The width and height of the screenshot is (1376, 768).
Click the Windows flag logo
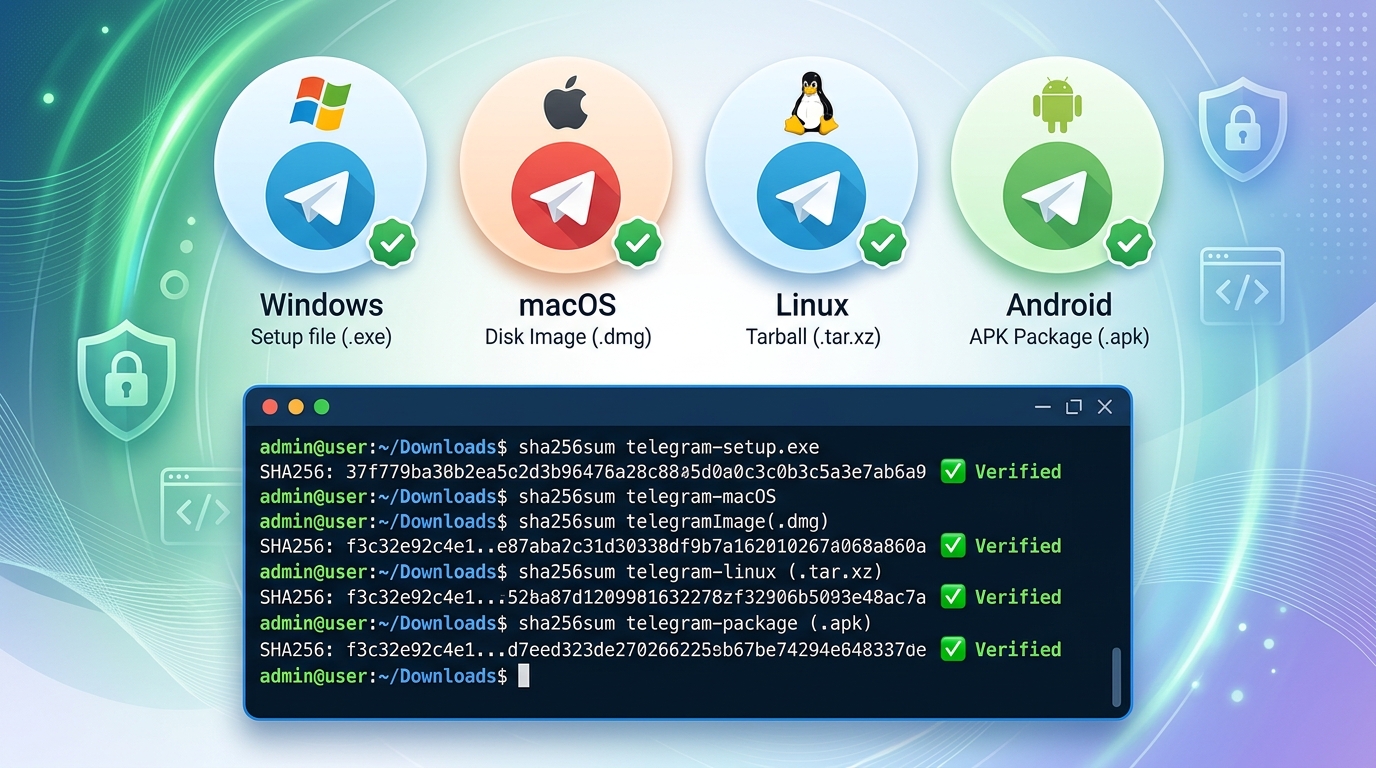321,103
